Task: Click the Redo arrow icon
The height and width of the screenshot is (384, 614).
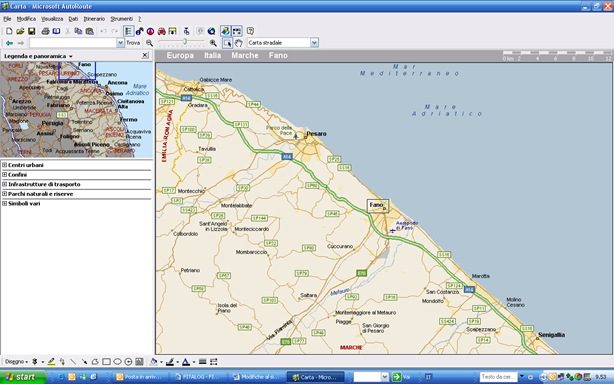Action: tap(114, 31)
